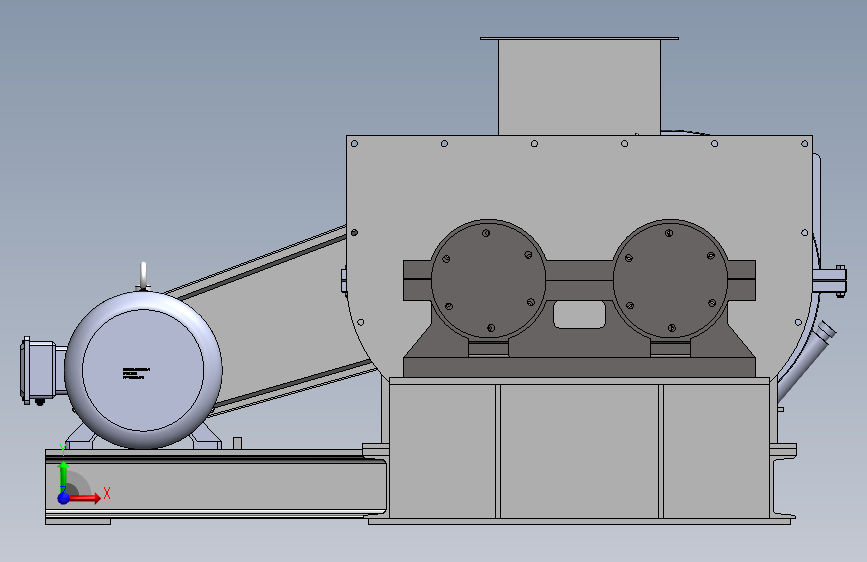Screen dimensions: 867x562
Task: Select the blue origin ball of the triad
Action: tap(64, 498)
